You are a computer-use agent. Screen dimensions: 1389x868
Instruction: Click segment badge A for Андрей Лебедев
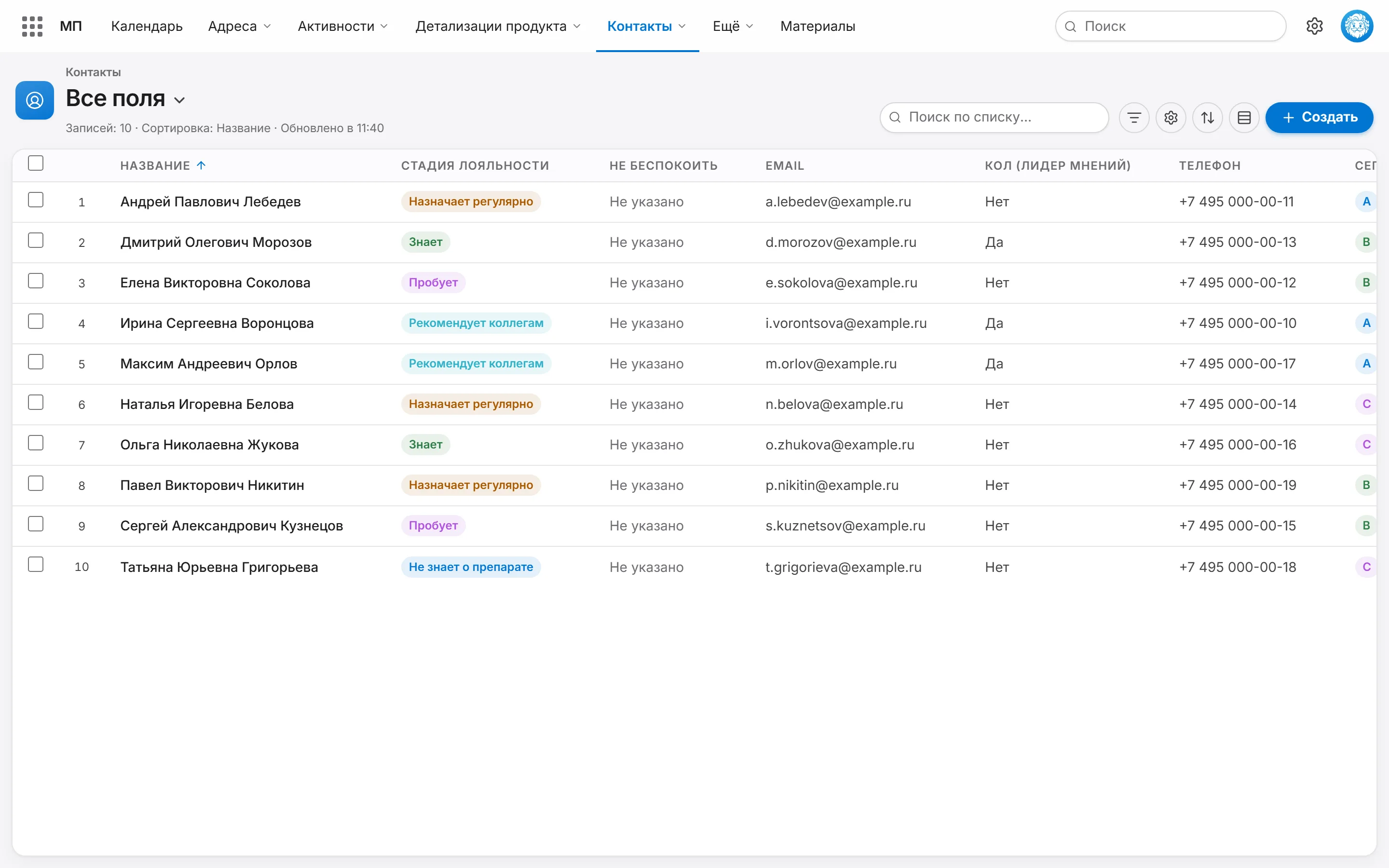(x=1366, y=202)
